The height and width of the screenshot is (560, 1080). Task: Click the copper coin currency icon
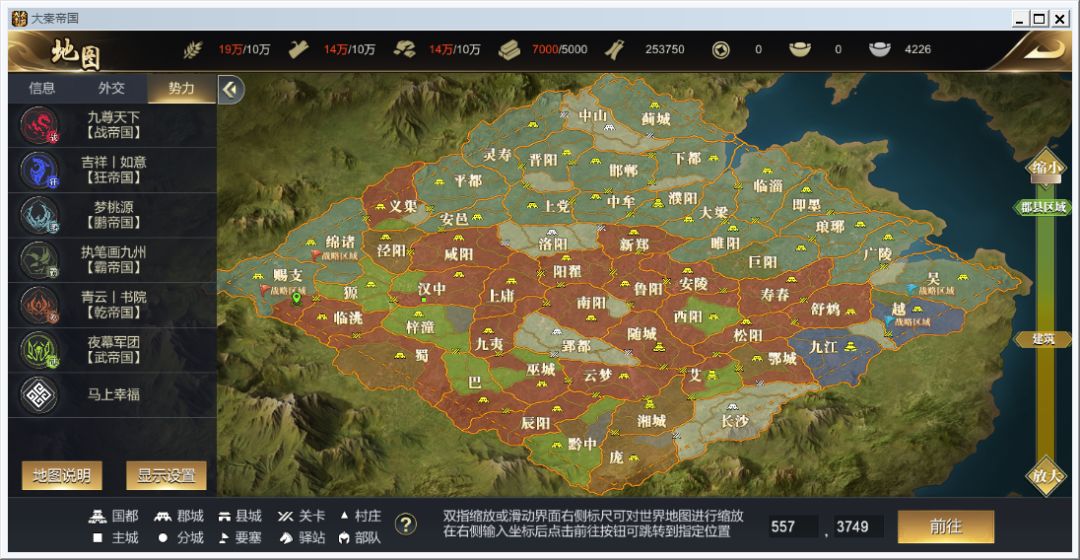(720, 49)
